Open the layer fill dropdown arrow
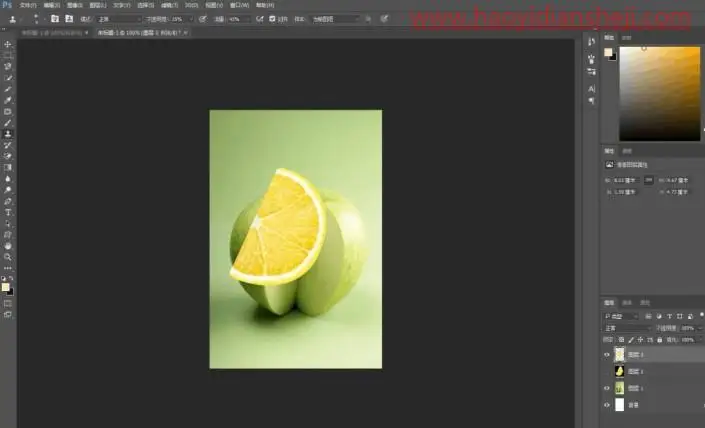The width and height of the screenshot is (705, 428). [x=700, y=340]
